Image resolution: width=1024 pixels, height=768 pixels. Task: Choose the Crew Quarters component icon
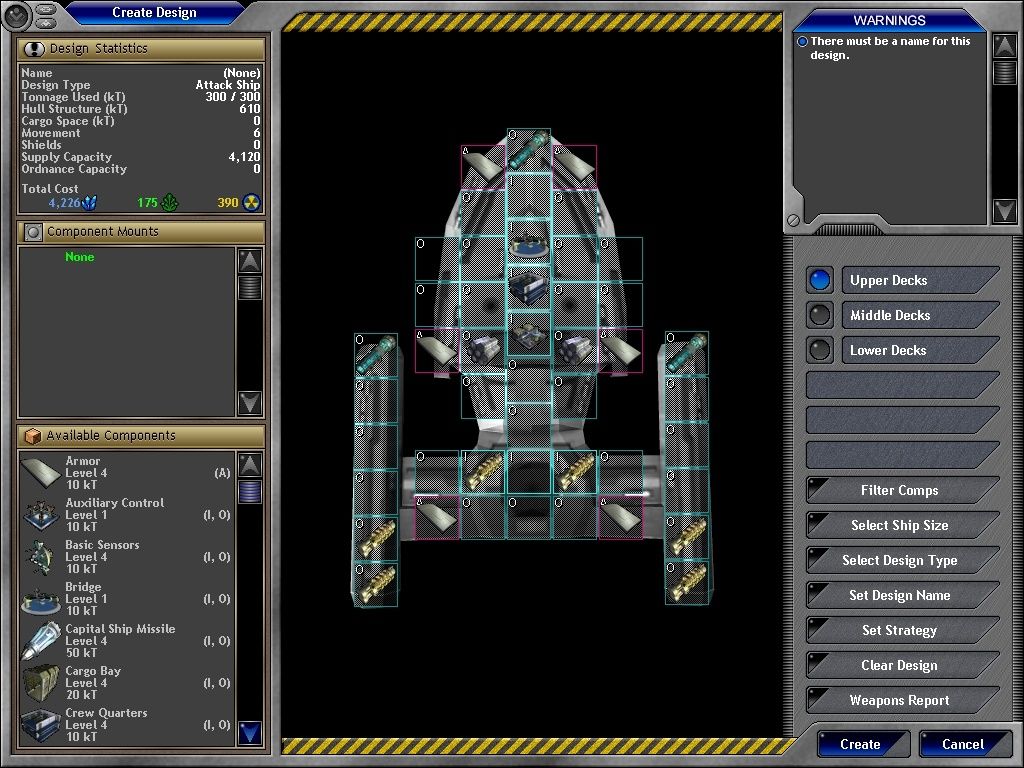pyautogui.click(x=41, y=724)
